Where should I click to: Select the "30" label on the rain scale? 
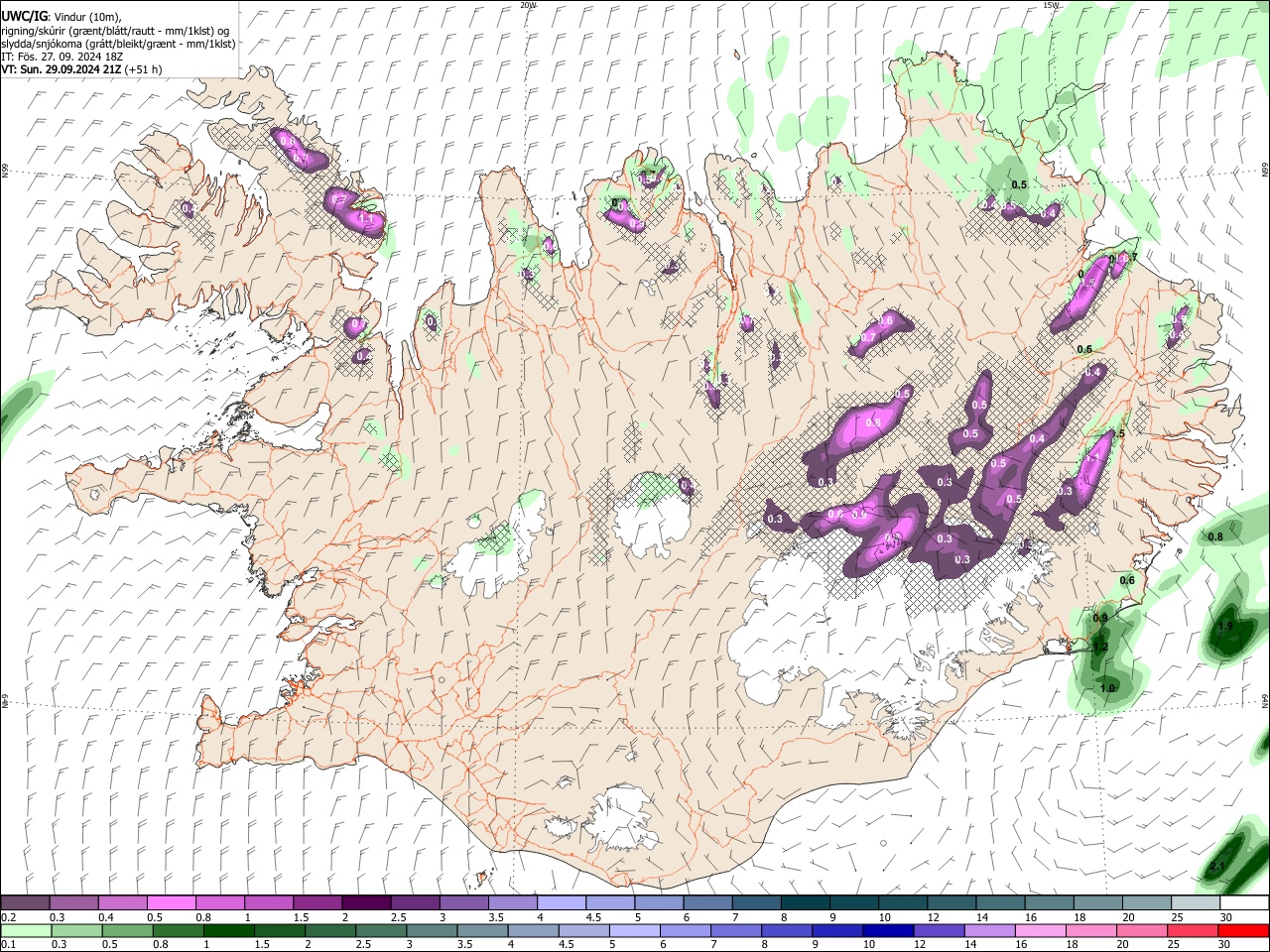[1225, 945]
